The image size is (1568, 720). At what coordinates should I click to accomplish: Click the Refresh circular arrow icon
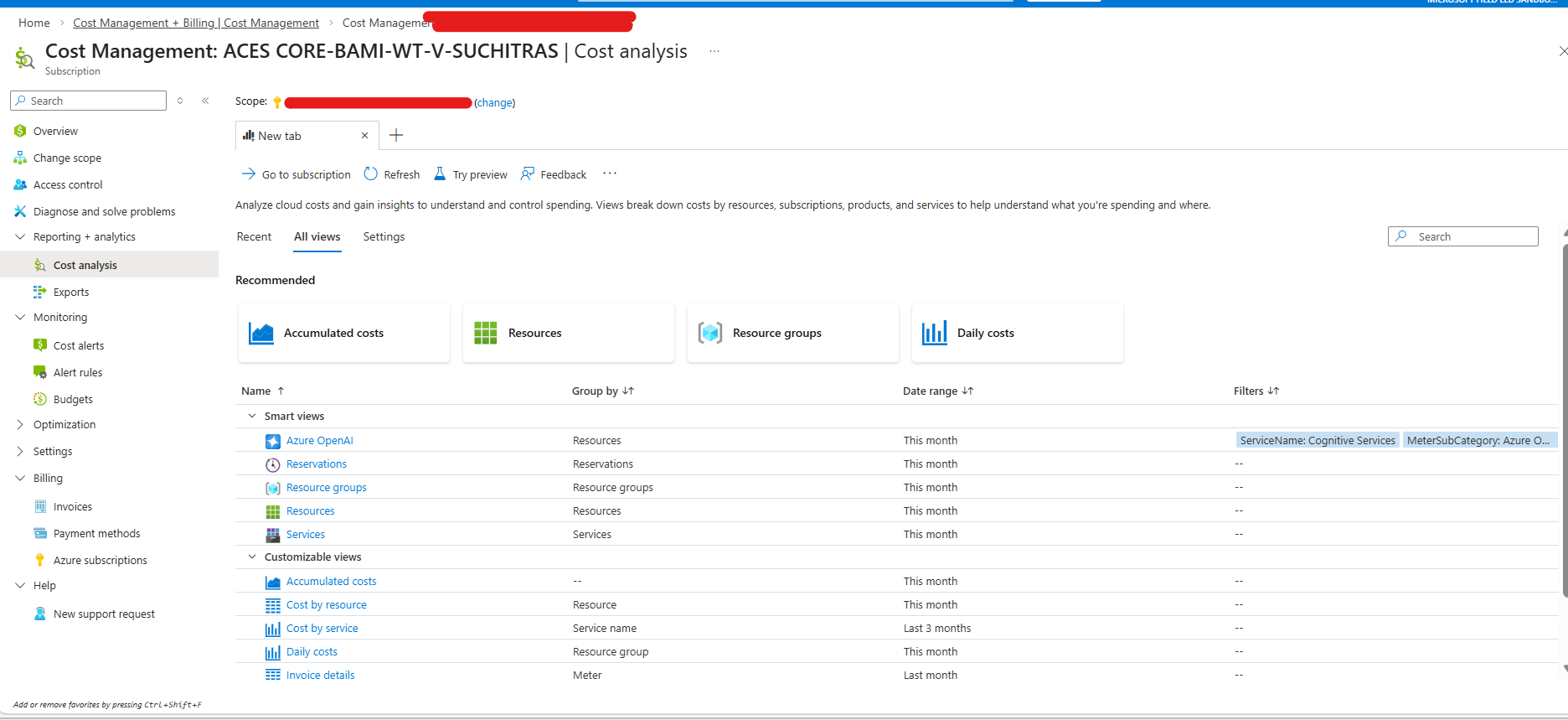coord(371,174)
